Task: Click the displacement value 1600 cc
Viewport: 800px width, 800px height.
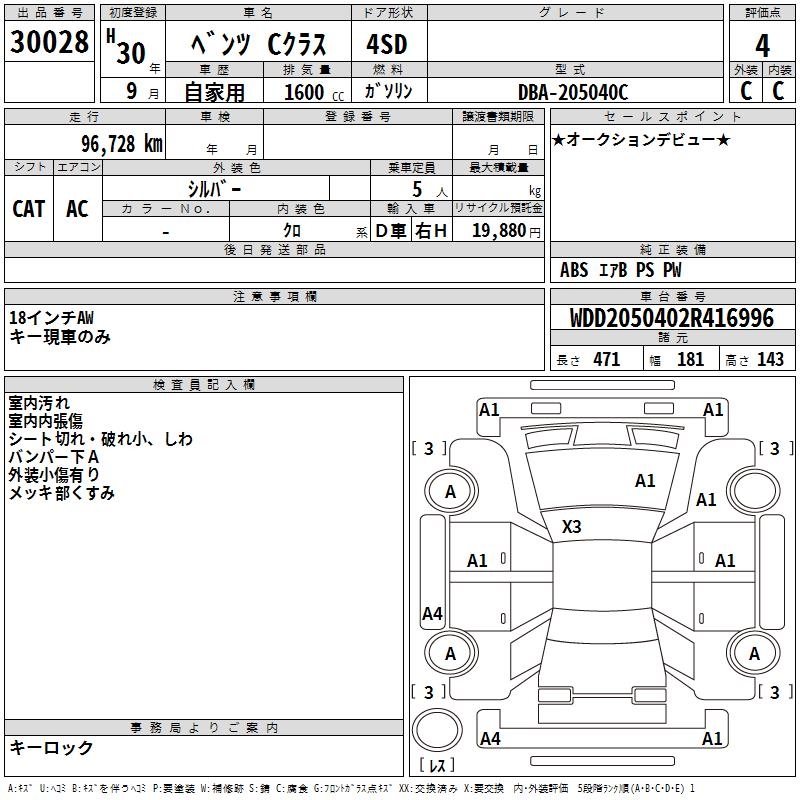Action: click(x=314, y=92)
